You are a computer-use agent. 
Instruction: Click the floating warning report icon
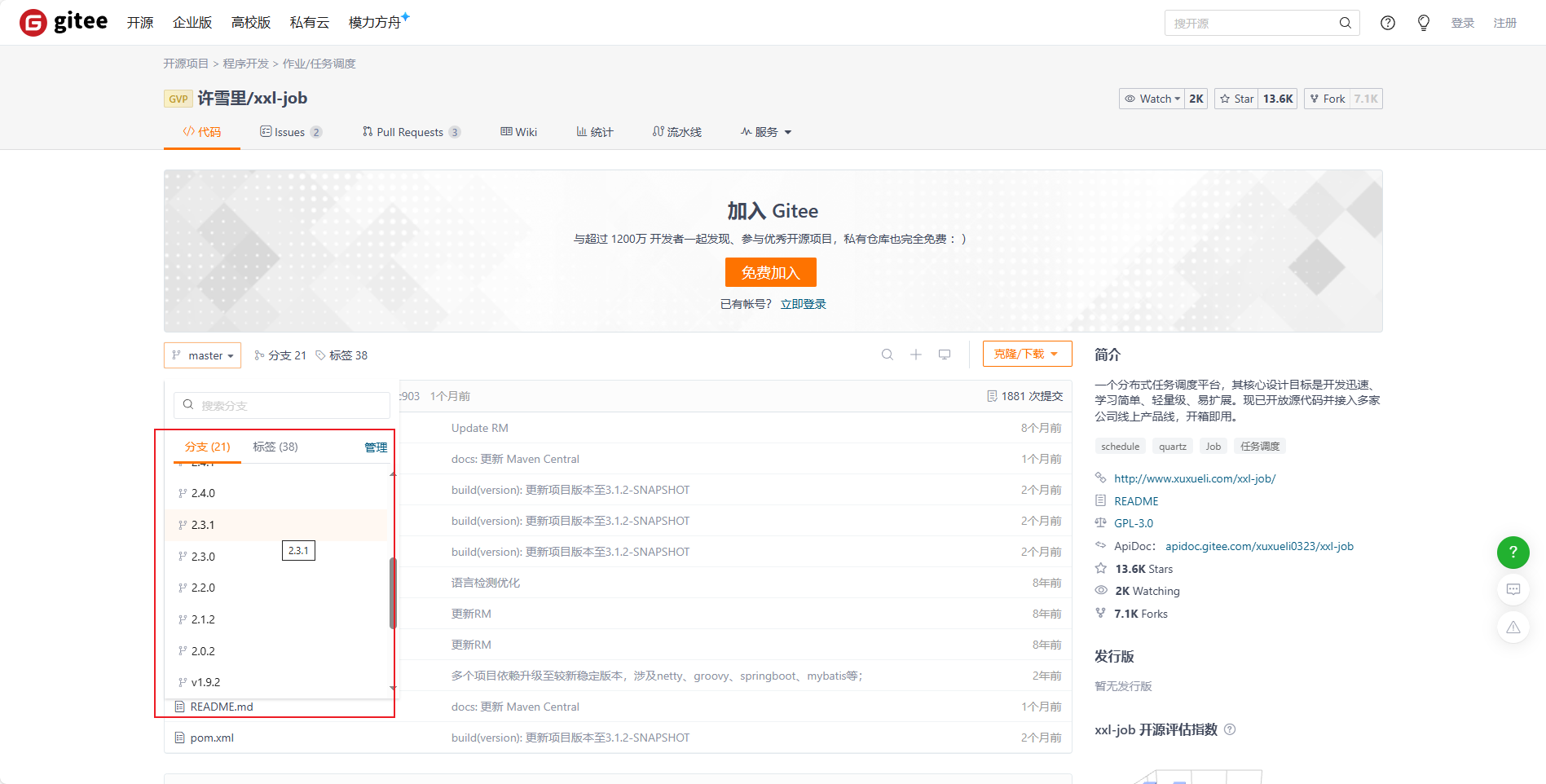pyautogui.click(x=1513, y=627)
